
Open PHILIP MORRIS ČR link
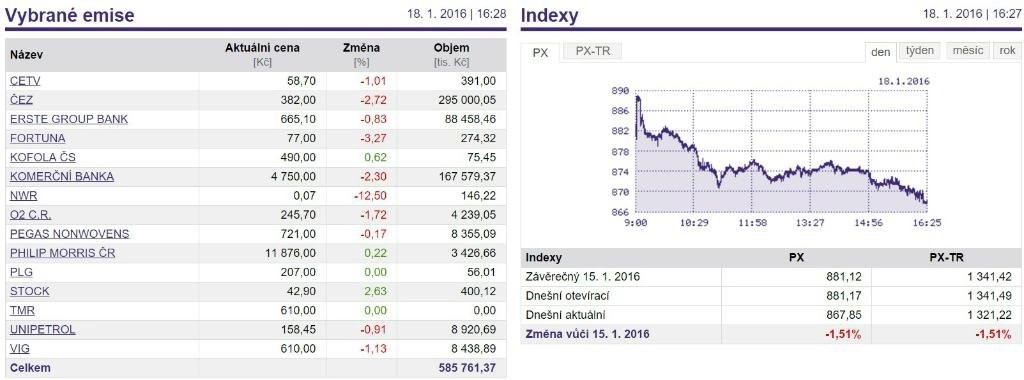coord(63,253)
